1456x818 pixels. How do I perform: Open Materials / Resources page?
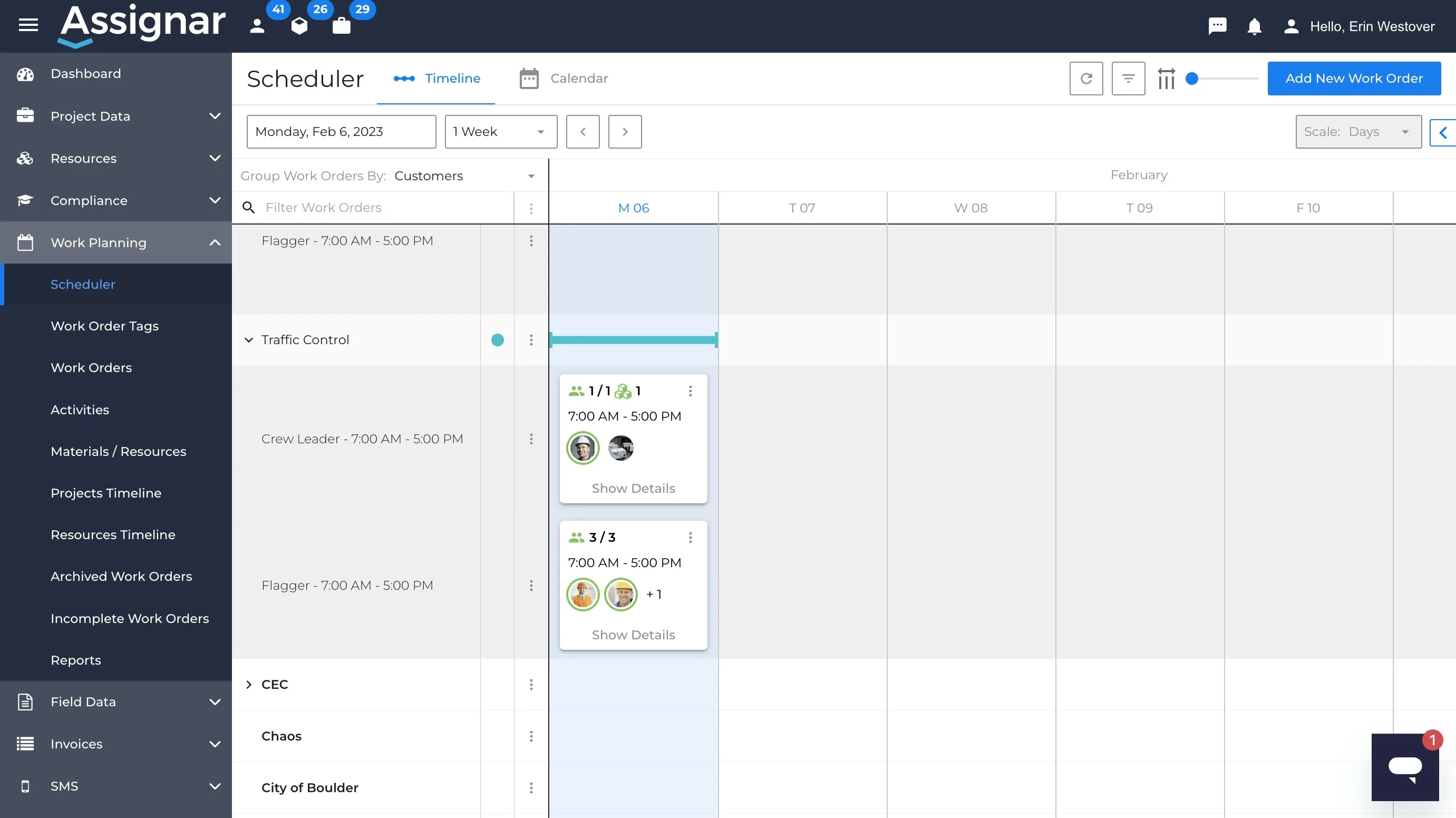point(118,451)
